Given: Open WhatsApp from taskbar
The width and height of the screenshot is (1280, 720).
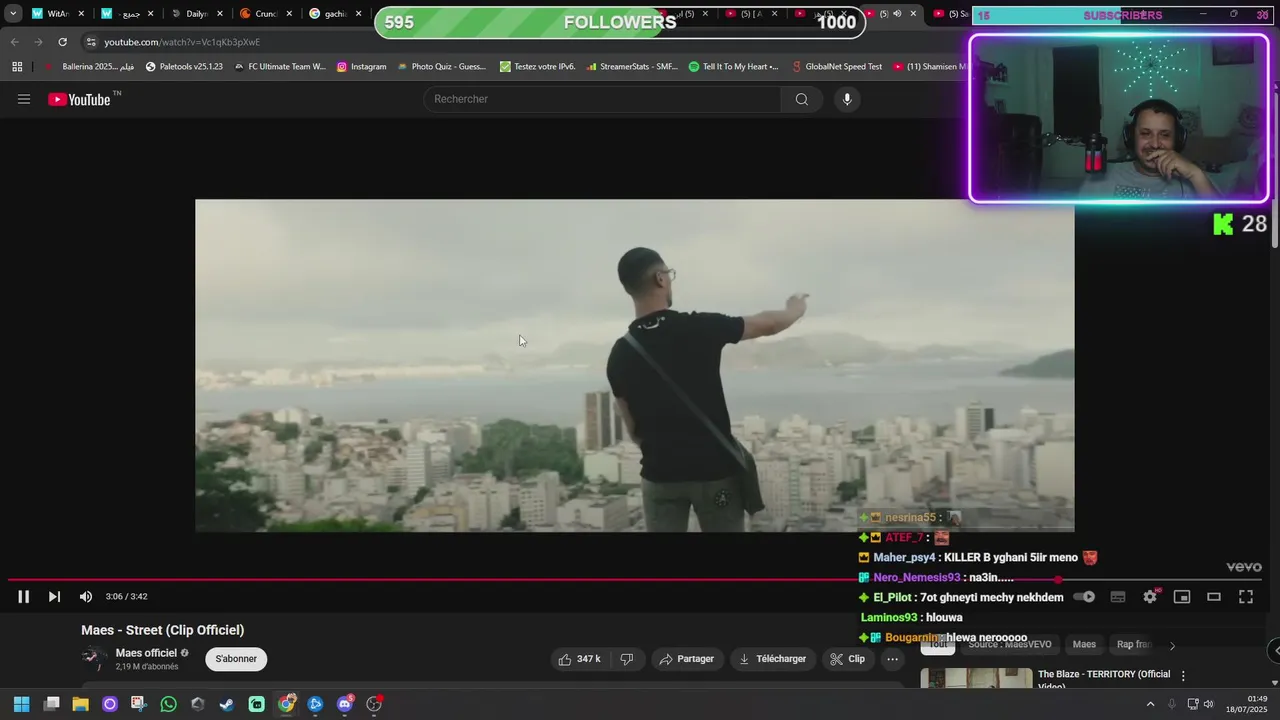Looking at the screenshot, I should 168,704.
